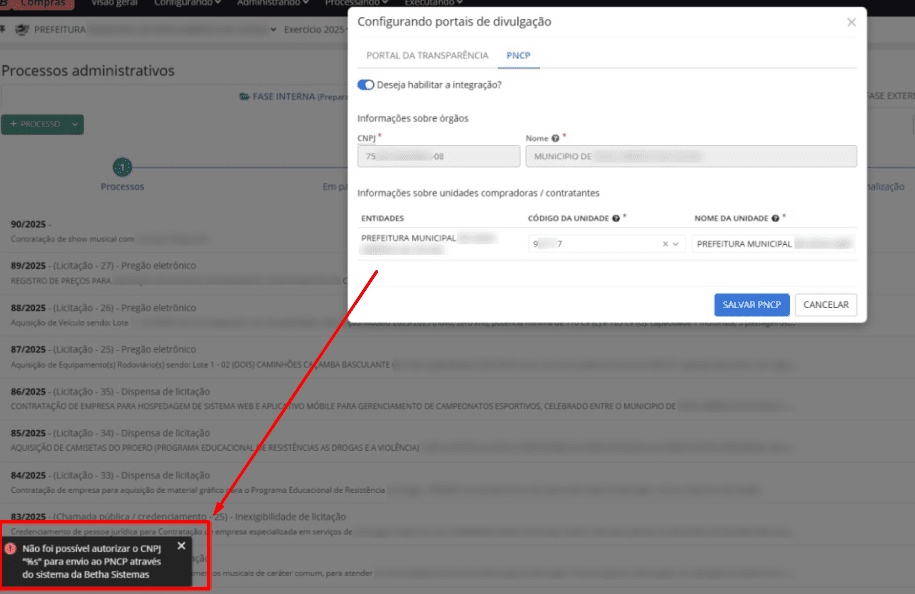Click the entity icon beside Prefeitura header

[x=25, y=30]
